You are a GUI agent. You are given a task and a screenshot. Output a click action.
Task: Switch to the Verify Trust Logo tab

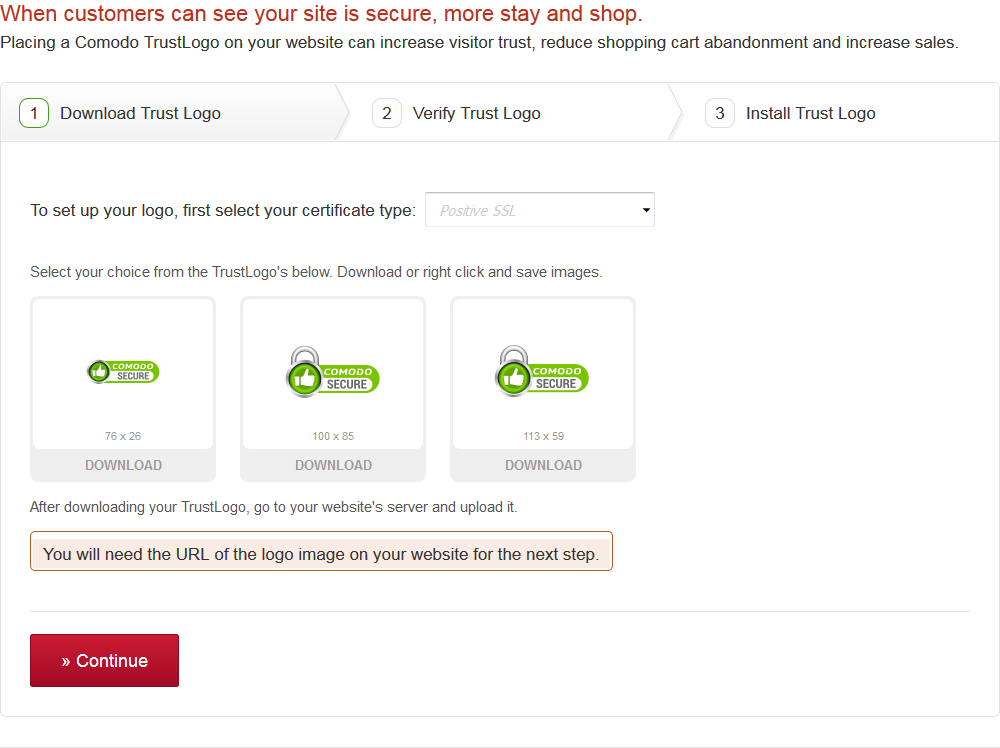coord(476,113)
